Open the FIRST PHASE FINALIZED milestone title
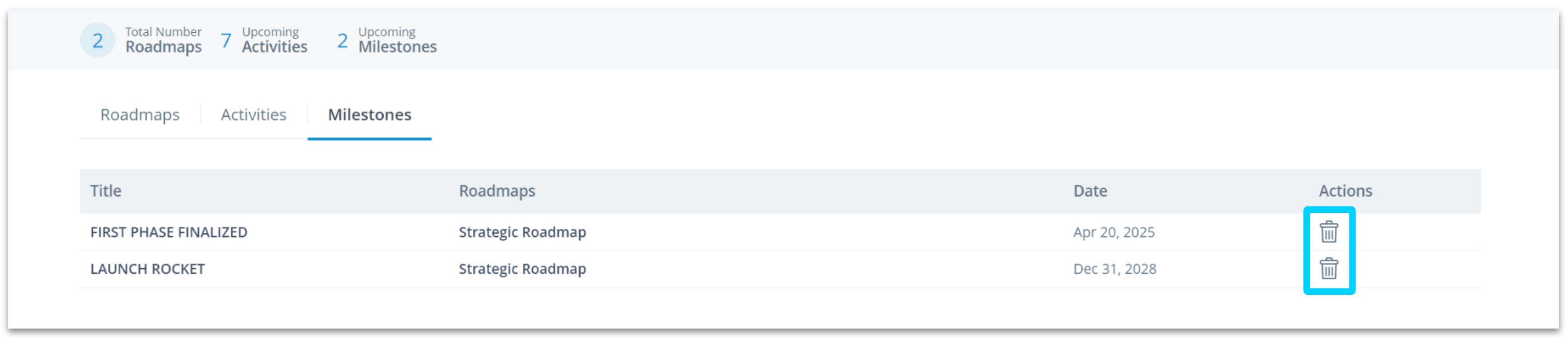Image resolution: width=1568 pixels, height=338 pixels. pyautogui.click(x=169, y=232)
